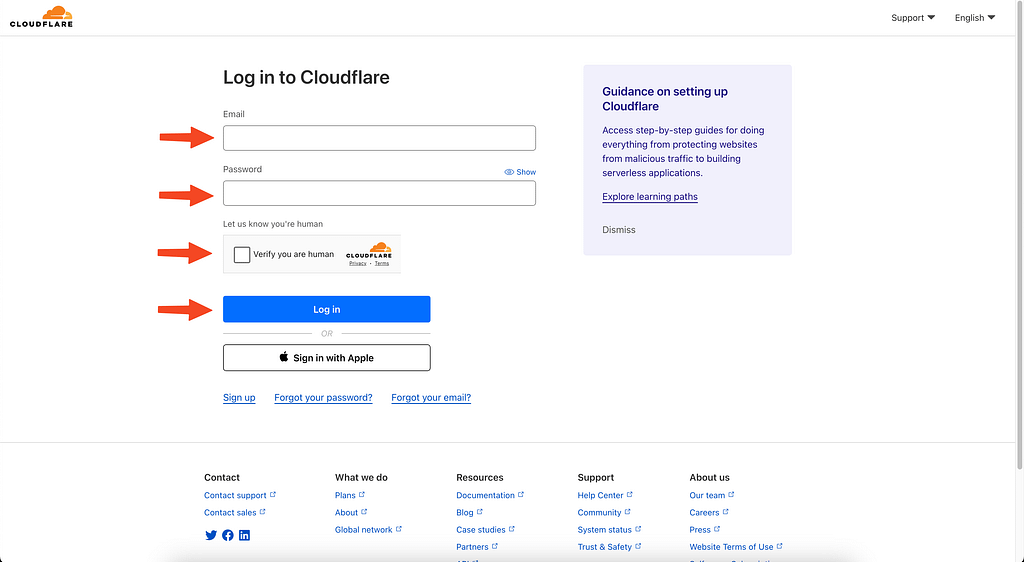
Task: Open the English language dropdown
Action: tap(975, 18)
